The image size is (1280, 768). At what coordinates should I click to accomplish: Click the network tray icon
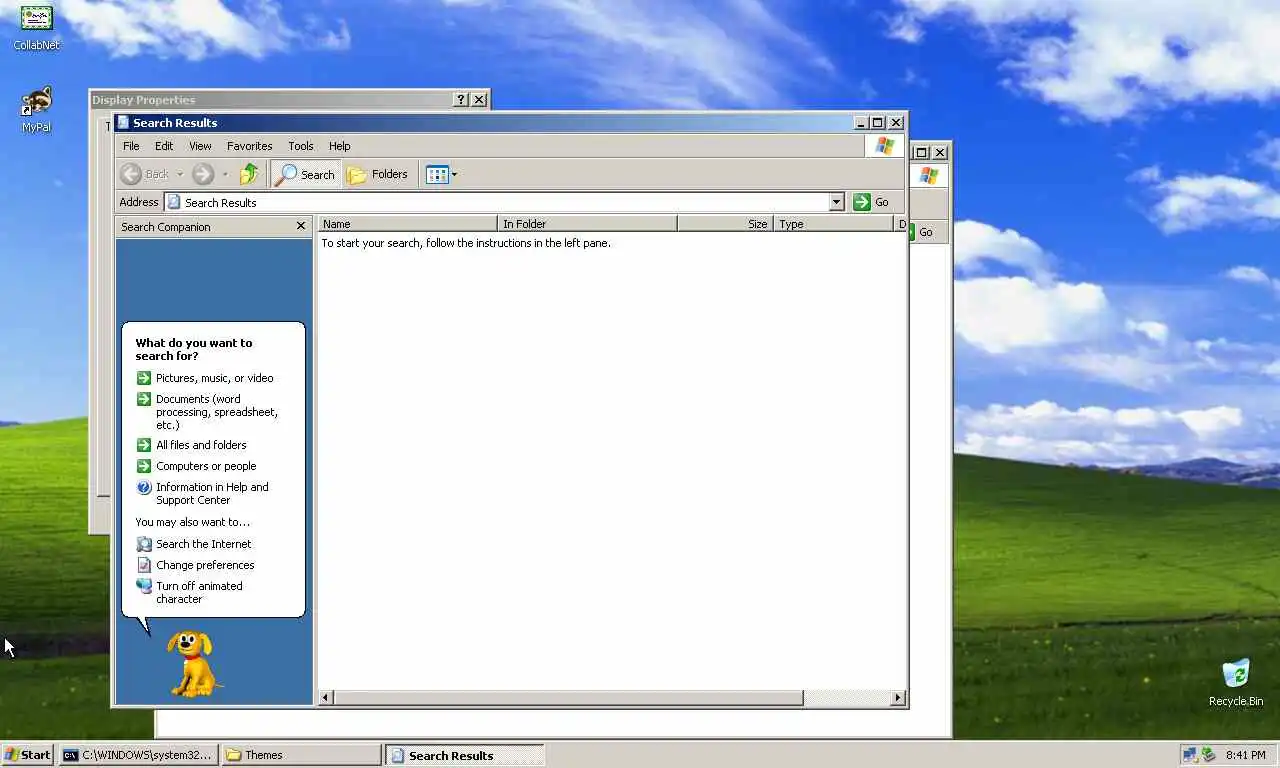click(1190, 755)
